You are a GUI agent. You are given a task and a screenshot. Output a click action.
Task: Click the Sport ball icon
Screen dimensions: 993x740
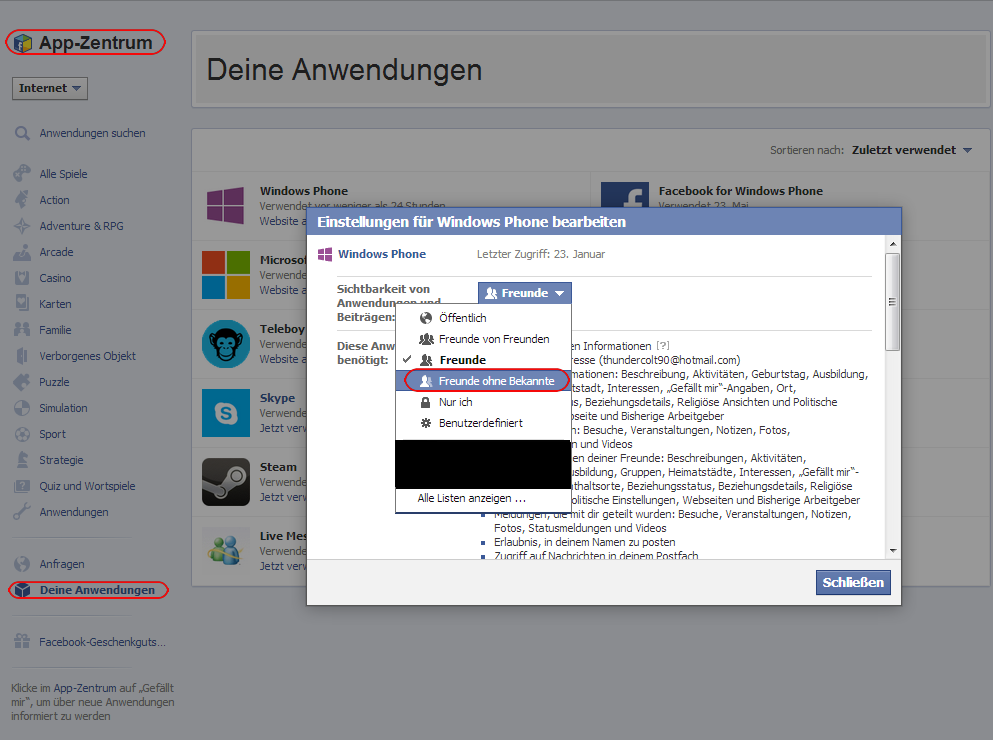(x=22, y=434)
